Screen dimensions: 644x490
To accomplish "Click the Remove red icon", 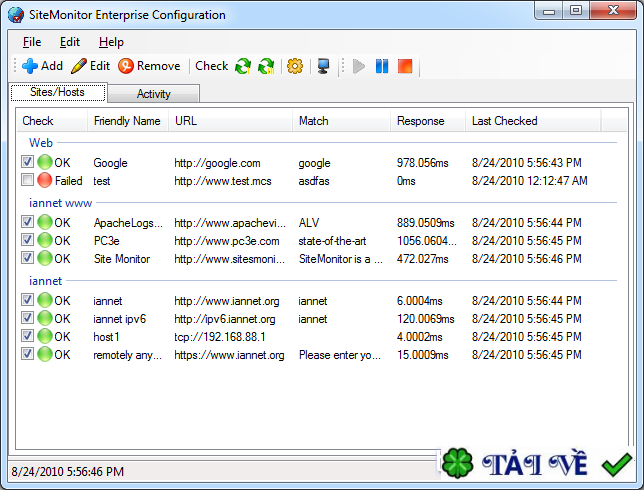I will click(126, 66).
